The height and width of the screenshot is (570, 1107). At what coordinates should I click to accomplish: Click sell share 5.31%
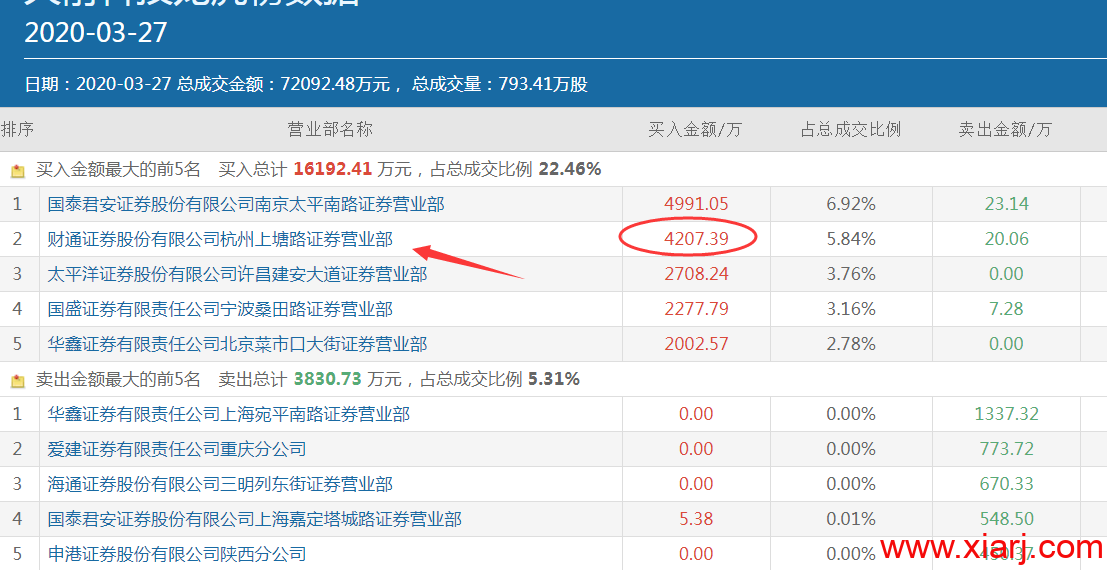pos(554,379)
